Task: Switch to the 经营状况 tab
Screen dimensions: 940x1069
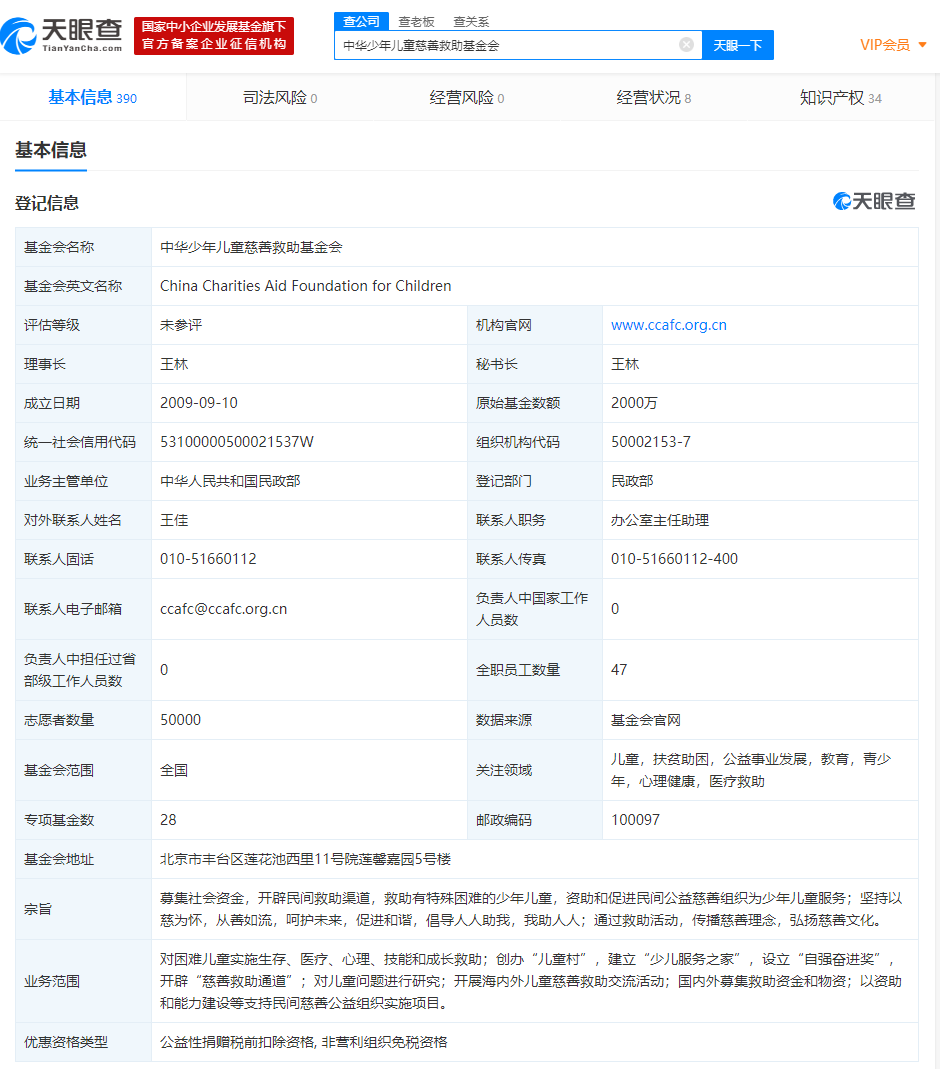Action: point(654,97)
